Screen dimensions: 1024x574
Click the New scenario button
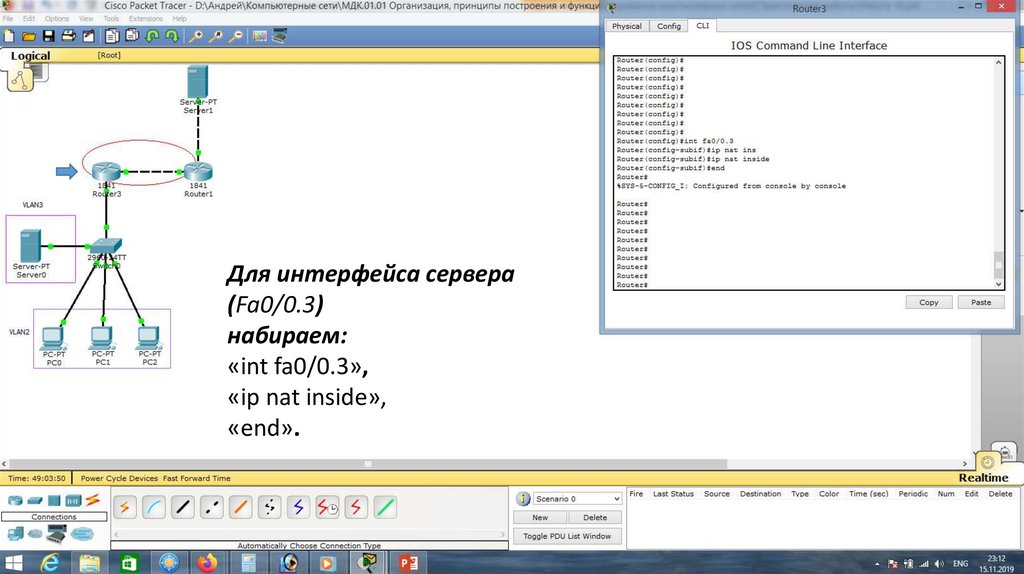pyautogui.click(x=540, y=517)
